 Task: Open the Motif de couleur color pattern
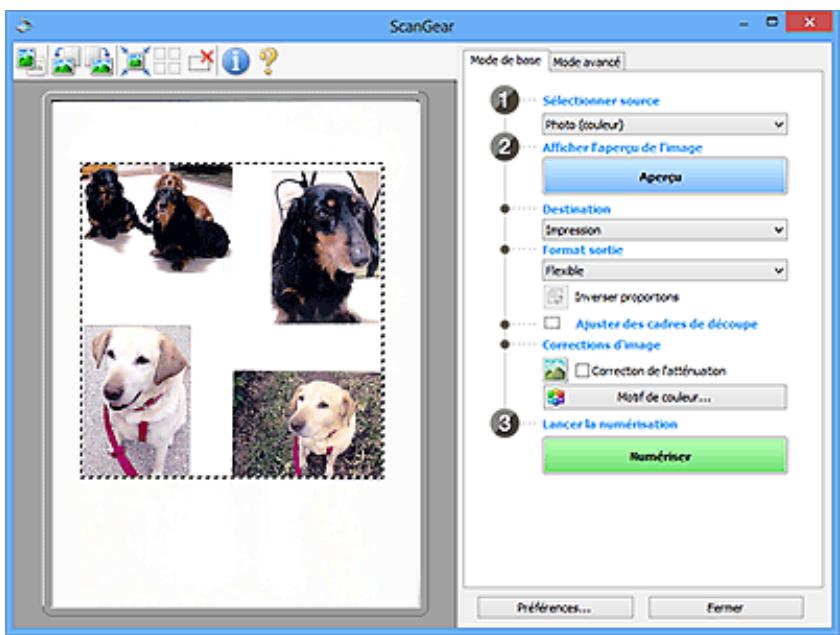[664, 397]
